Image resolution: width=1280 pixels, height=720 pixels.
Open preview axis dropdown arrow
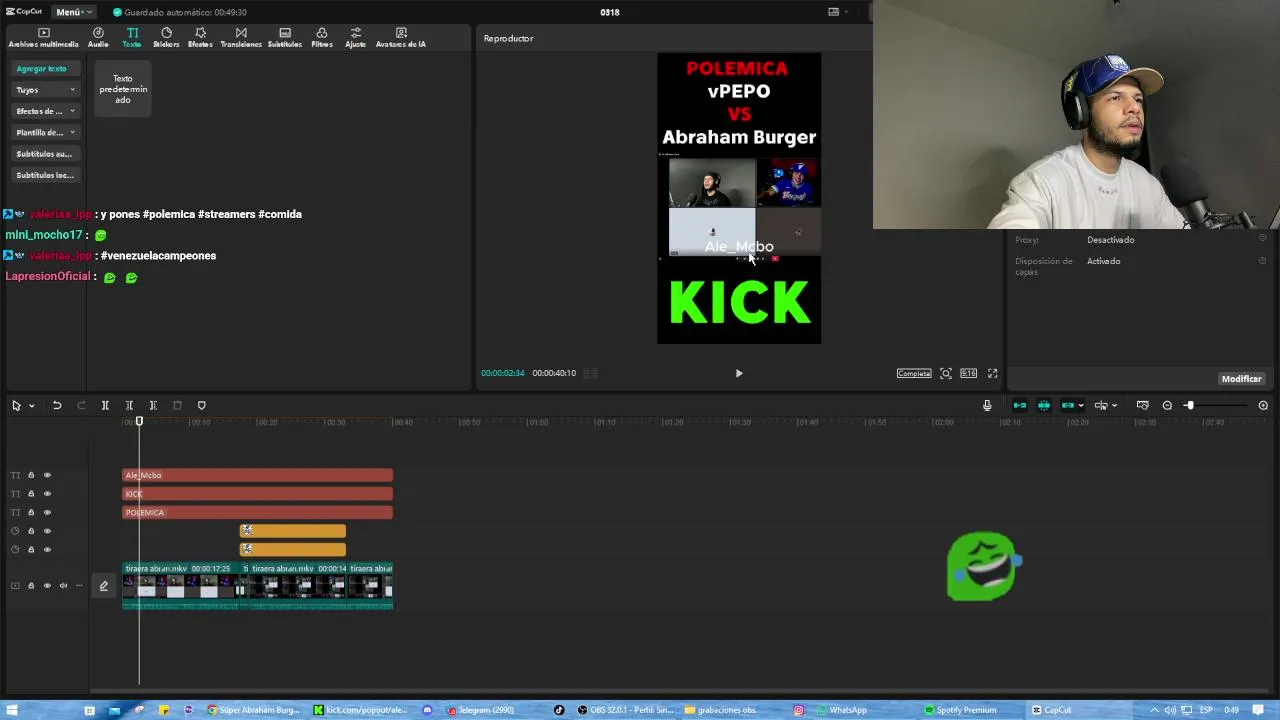click(x=1114, y=405)
